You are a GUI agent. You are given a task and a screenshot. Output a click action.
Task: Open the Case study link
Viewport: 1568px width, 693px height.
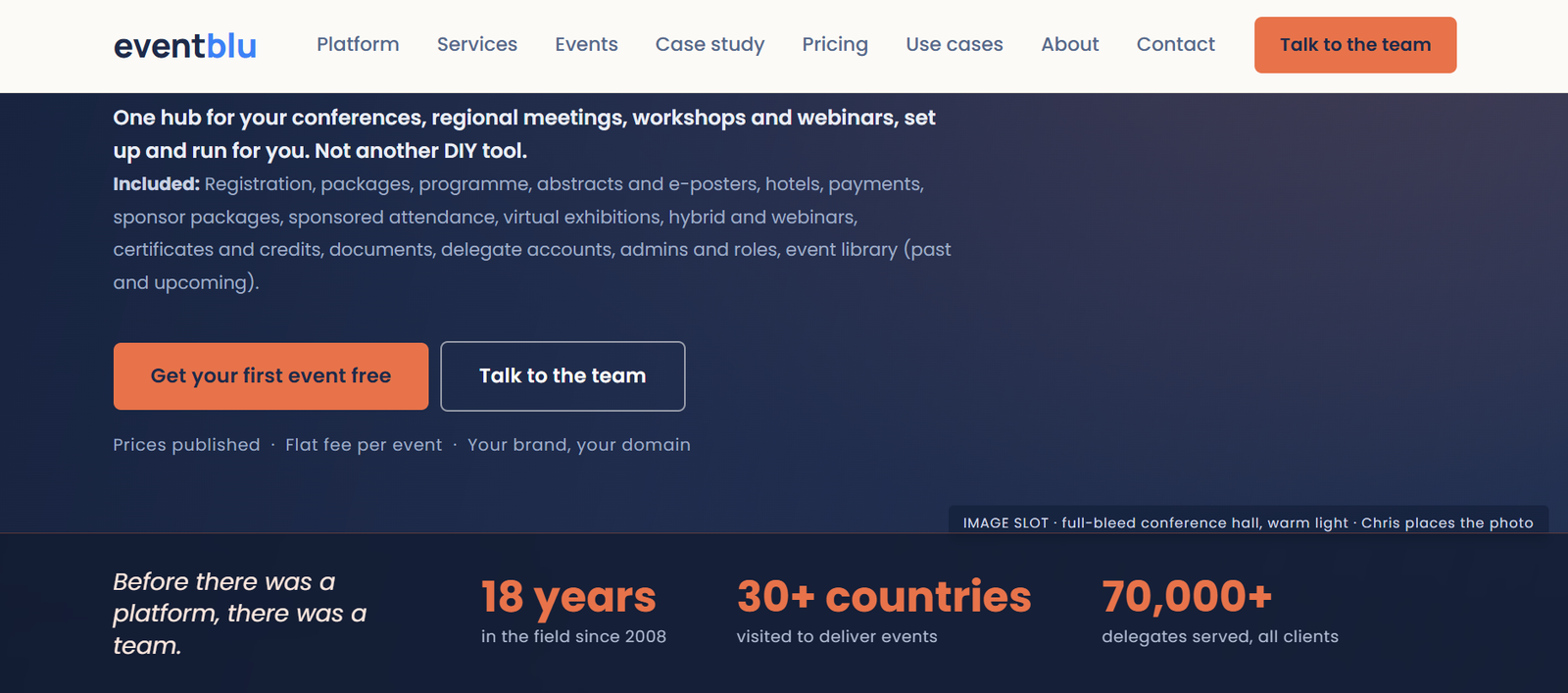coord(710,44)
